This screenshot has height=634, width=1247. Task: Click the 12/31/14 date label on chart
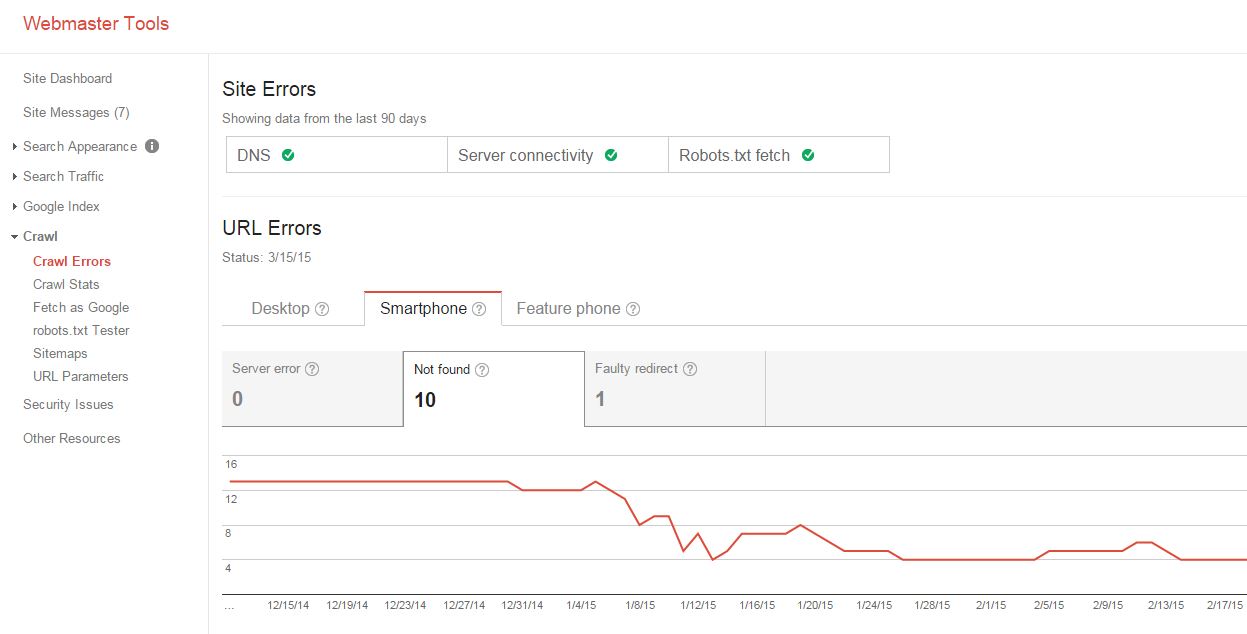(x=522, y=605)
